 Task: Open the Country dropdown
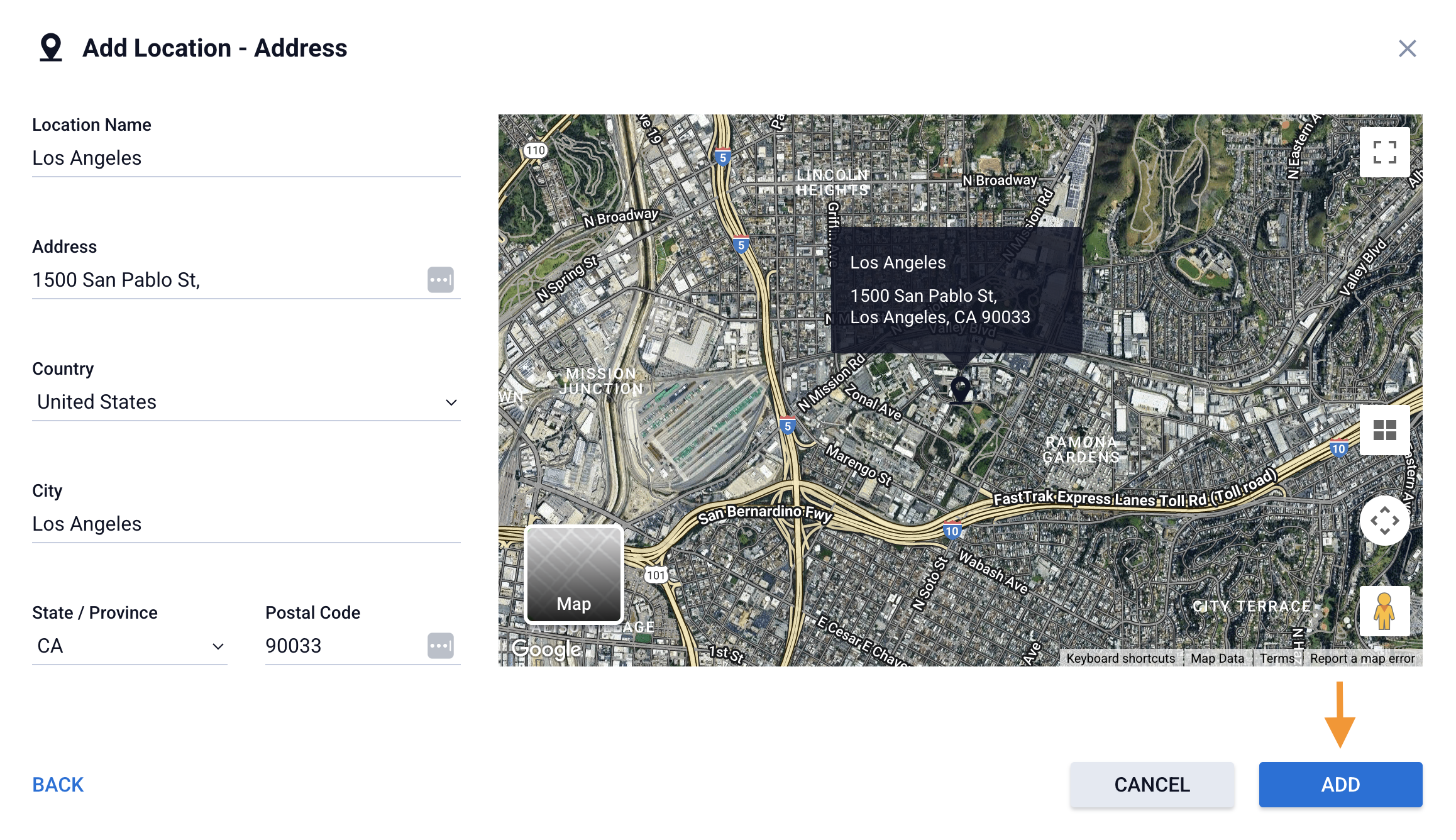click(x=246, y=402)
